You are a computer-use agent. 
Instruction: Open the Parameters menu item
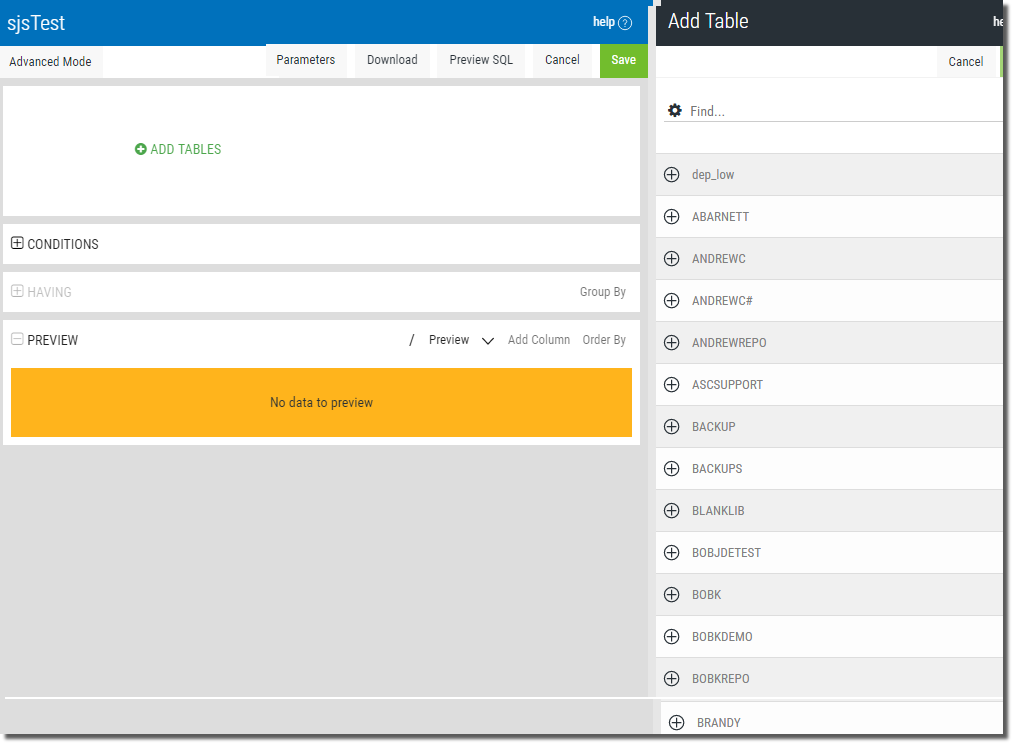pyautogui.click(x=306, y=60)
